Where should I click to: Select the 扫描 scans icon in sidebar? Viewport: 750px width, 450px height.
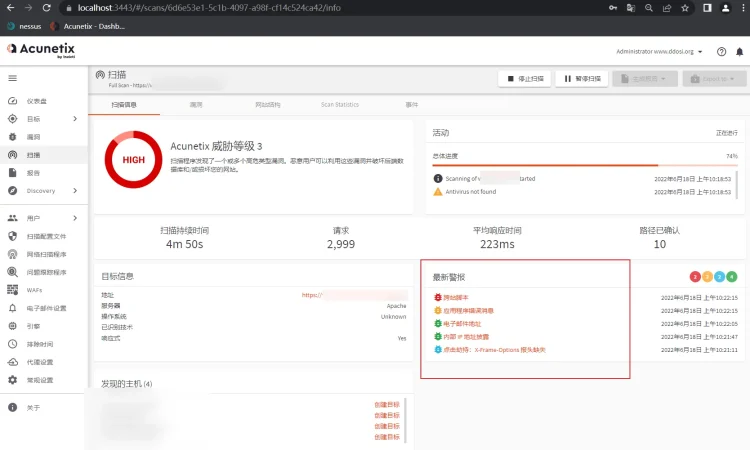pos(12,155)
